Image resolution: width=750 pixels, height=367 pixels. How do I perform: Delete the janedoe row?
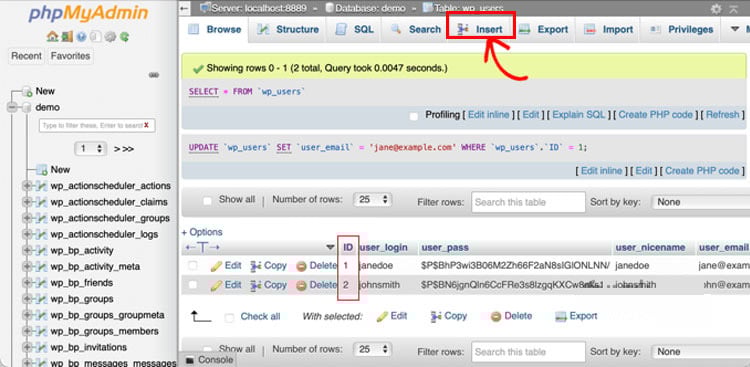point(317,266)
